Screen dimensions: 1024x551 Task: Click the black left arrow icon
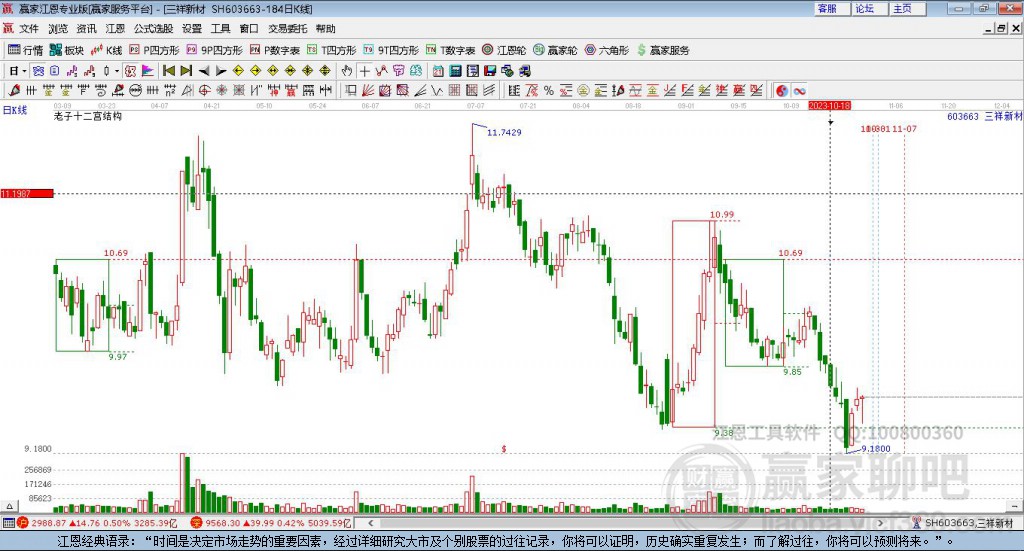pyautogui.click(x=204, y=71)
